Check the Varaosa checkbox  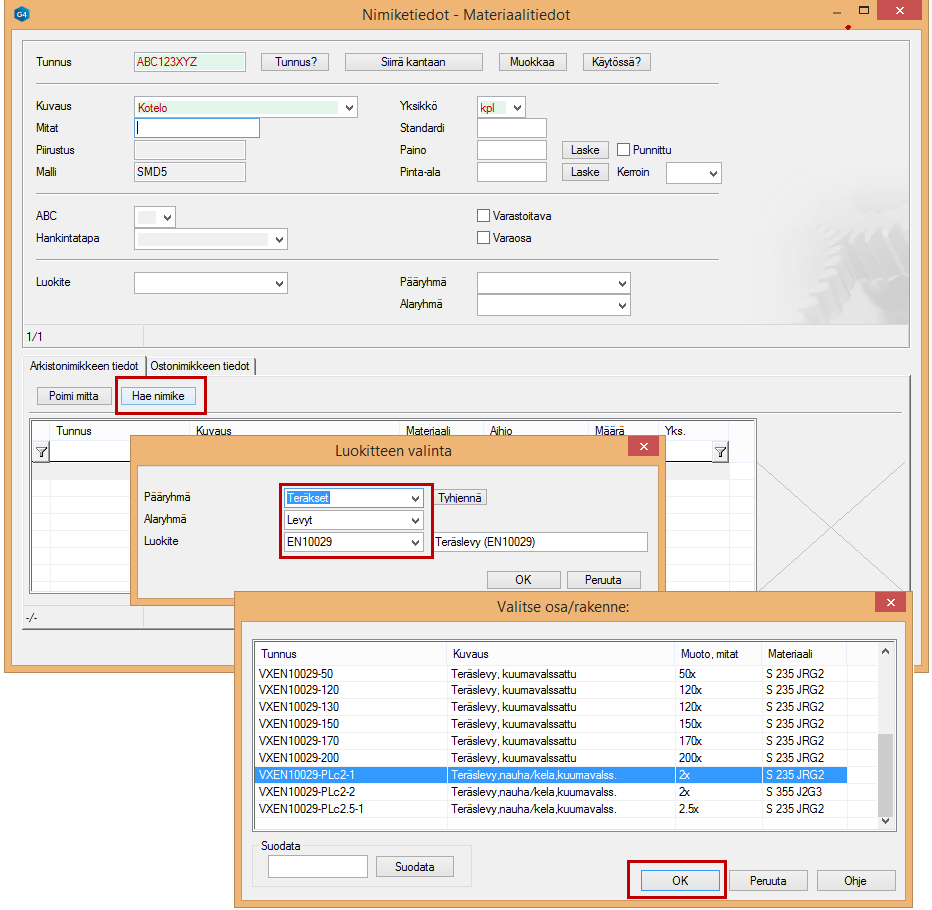coord(484,238)
